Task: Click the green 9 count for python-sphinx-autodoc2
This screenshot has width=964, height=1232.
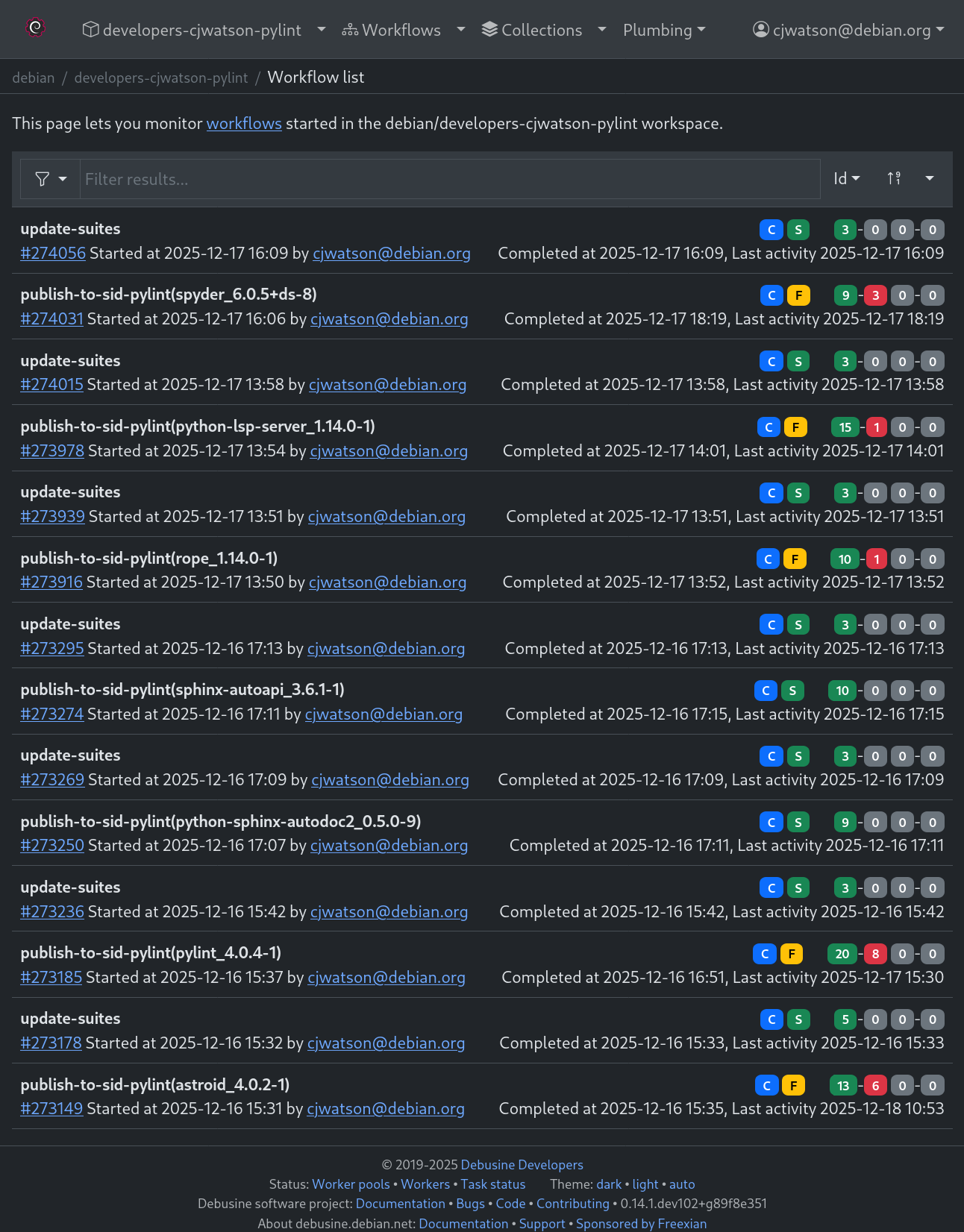Action: [x=845, y=823]
